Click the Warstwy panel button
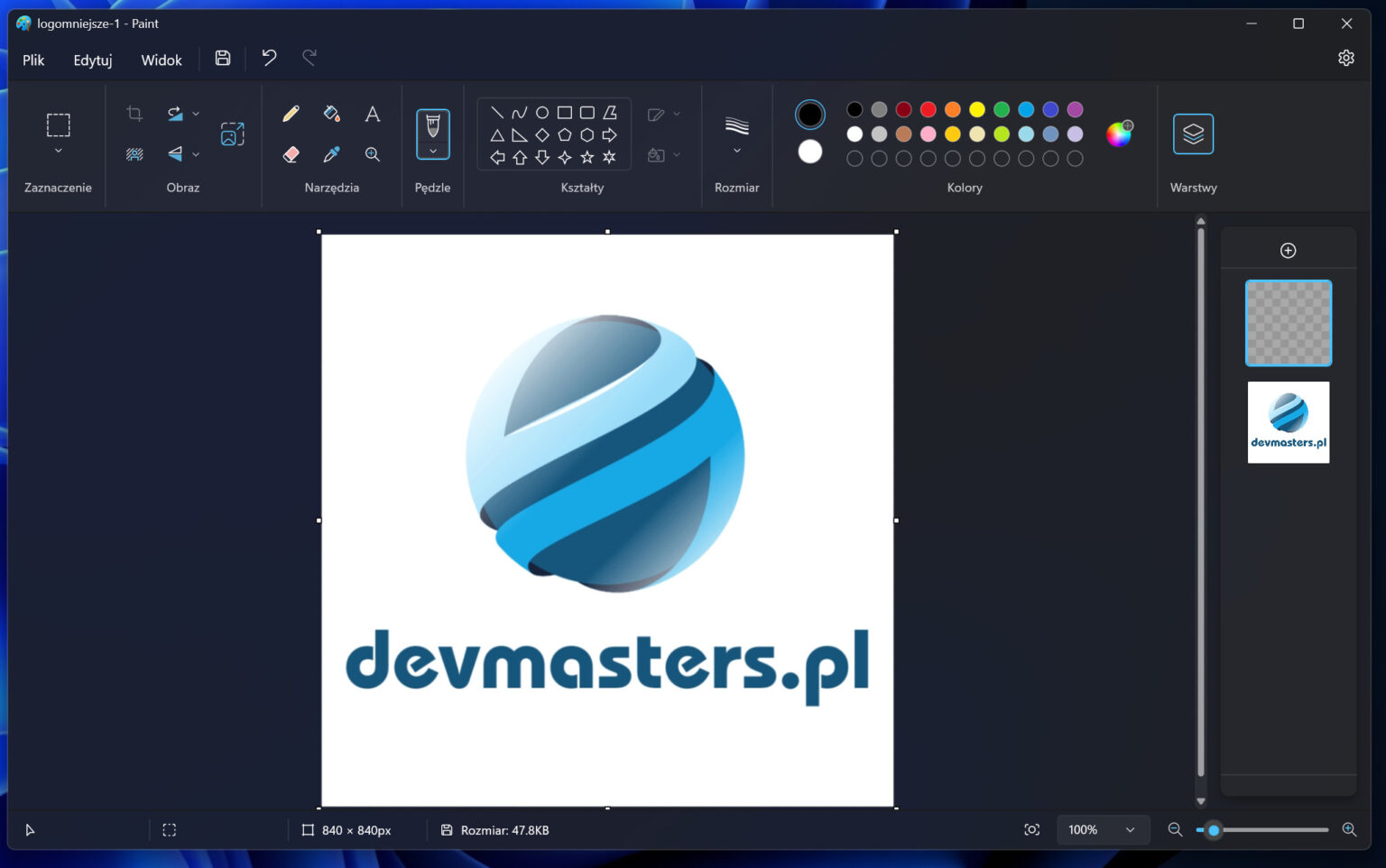 (x=1193, y=134)
